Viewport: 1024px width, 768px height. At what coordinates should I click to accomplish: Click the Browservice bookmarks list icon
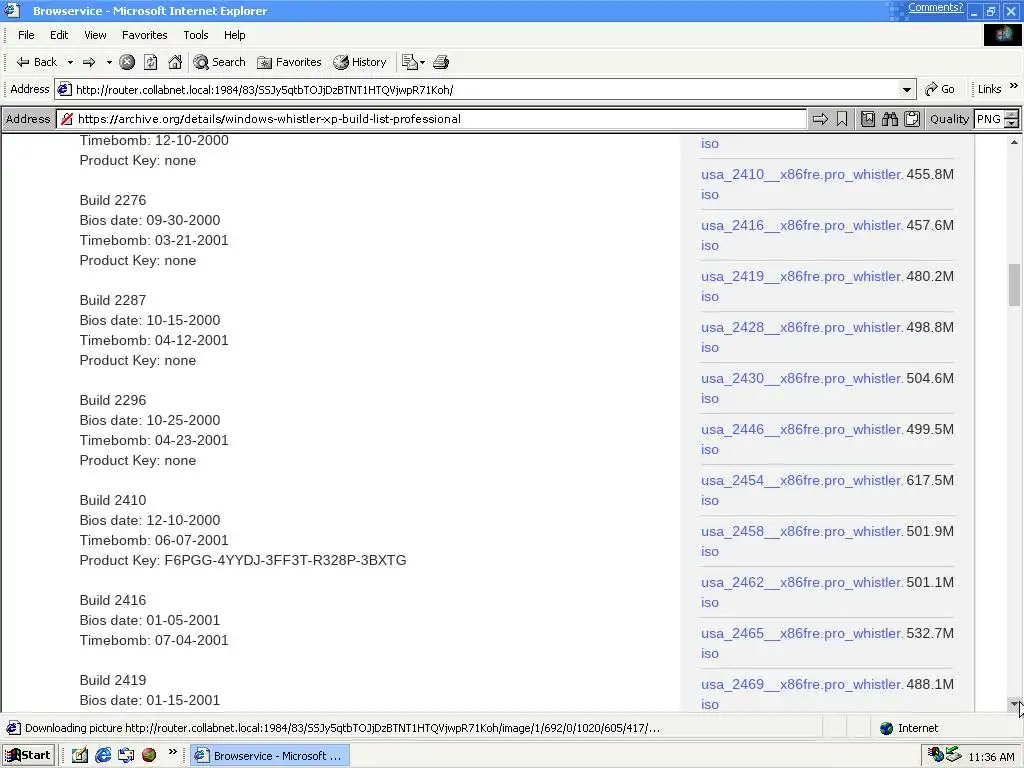pyautogui.click(x=868, y=119)
